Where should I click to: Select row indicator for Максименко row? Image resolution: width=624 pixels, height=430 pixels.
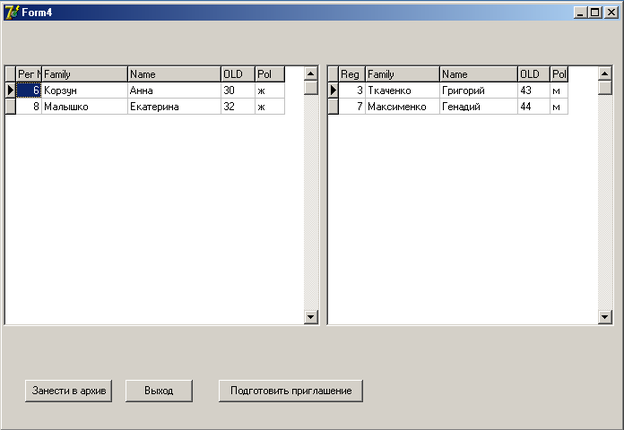(333, 107)
